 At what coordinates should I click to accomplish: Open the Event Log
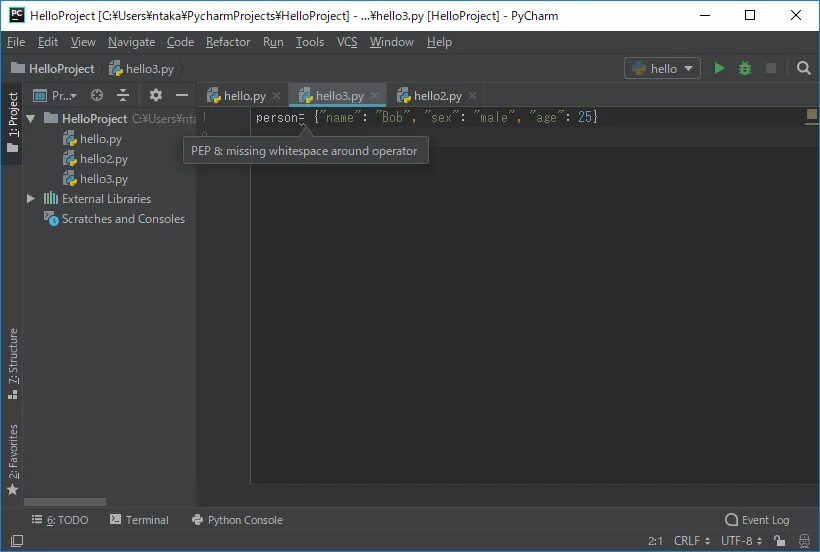click(x=757, y=520)
